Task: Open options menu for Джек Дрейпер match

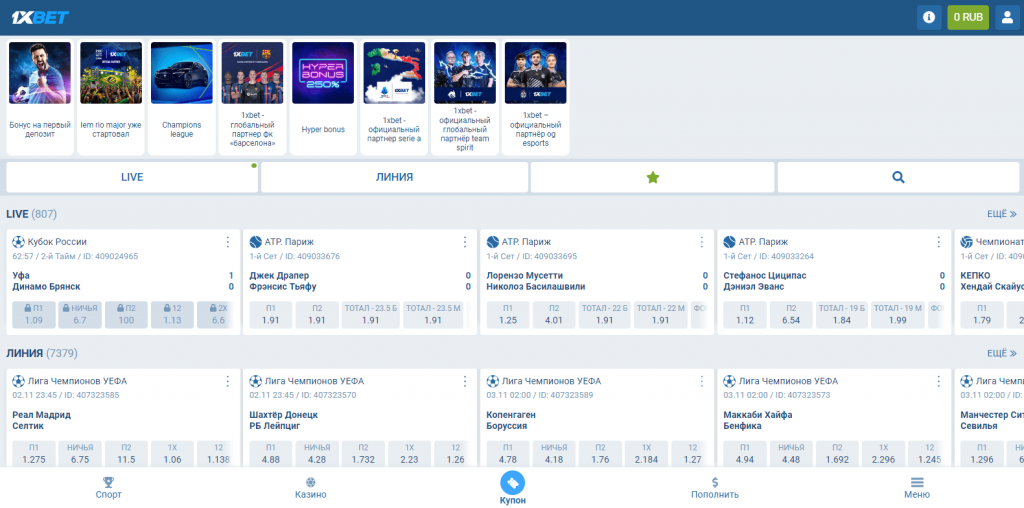Action: coord(464,242)
